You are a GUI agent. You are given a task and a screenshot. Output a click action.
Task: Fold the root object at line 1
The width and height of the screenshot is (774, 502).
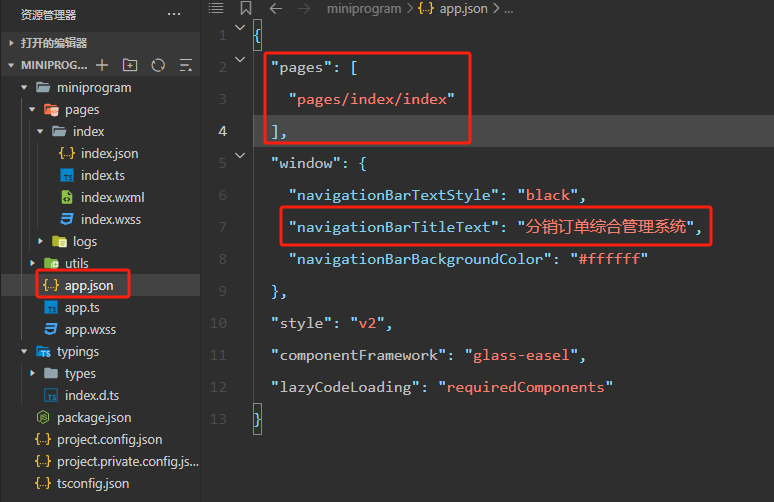[240, 28]
